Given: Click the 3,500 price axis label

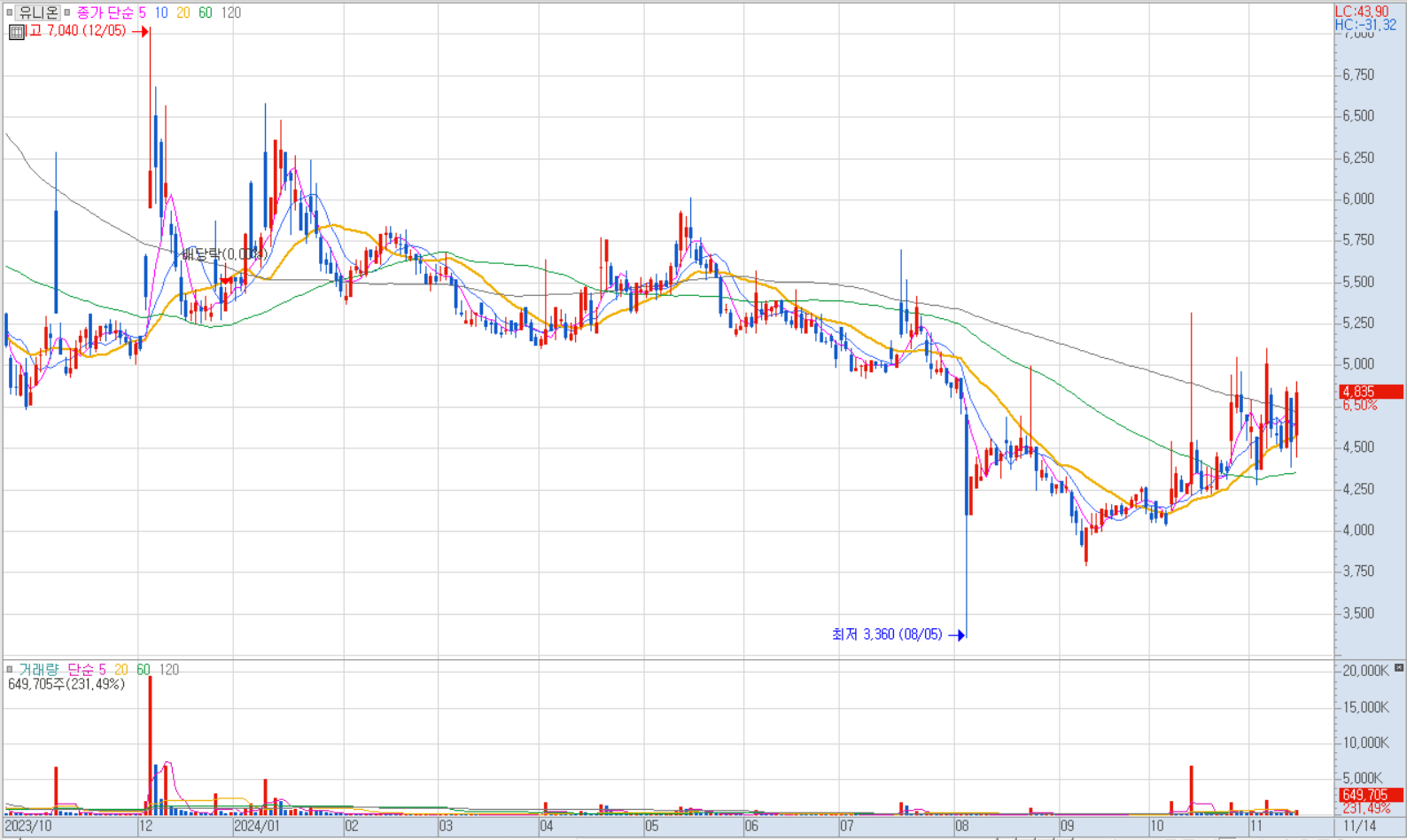Looking at the screenshot, I should click(x=1358, y=612).
